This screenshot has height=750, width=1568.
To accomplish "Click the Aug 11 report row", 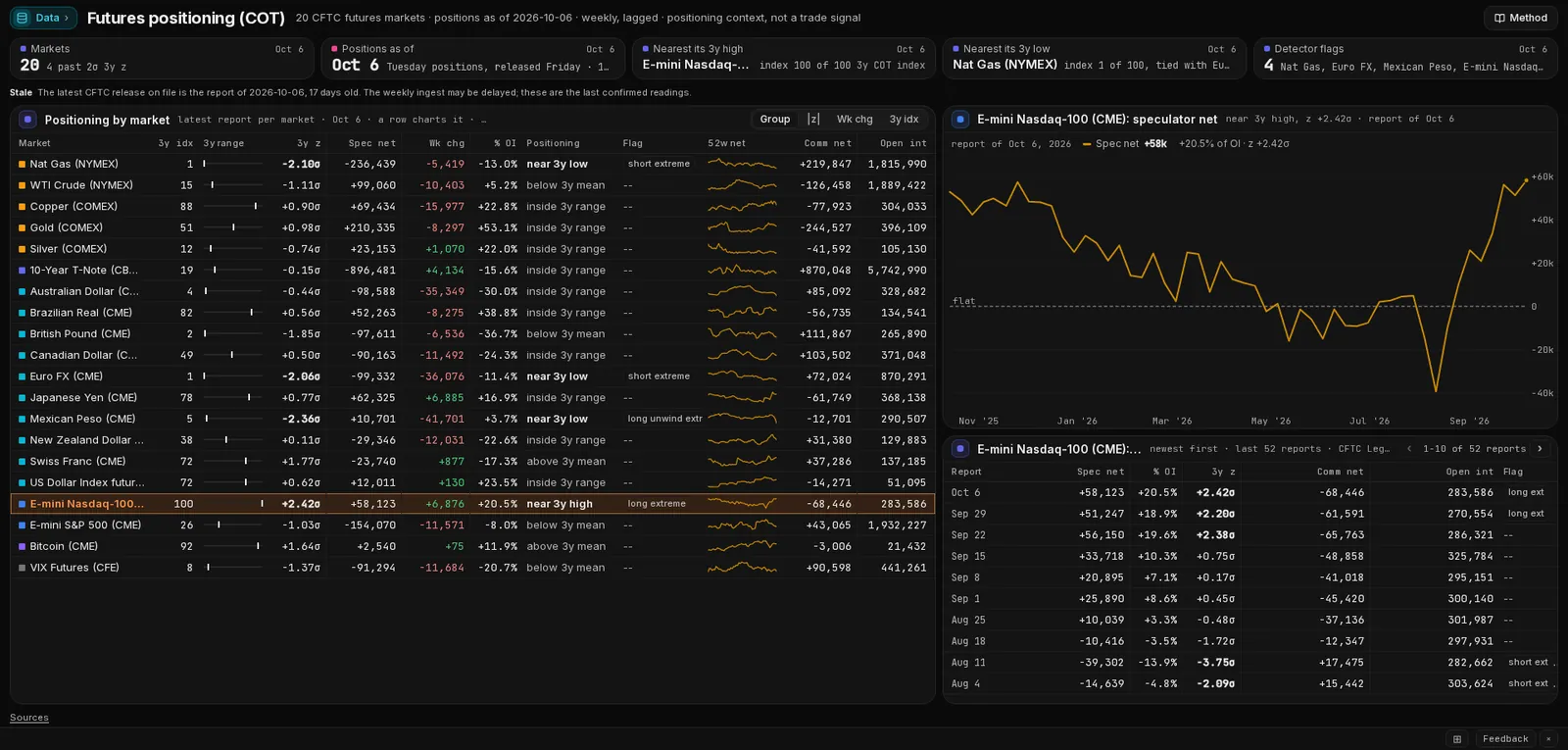I will point(1249,663).
